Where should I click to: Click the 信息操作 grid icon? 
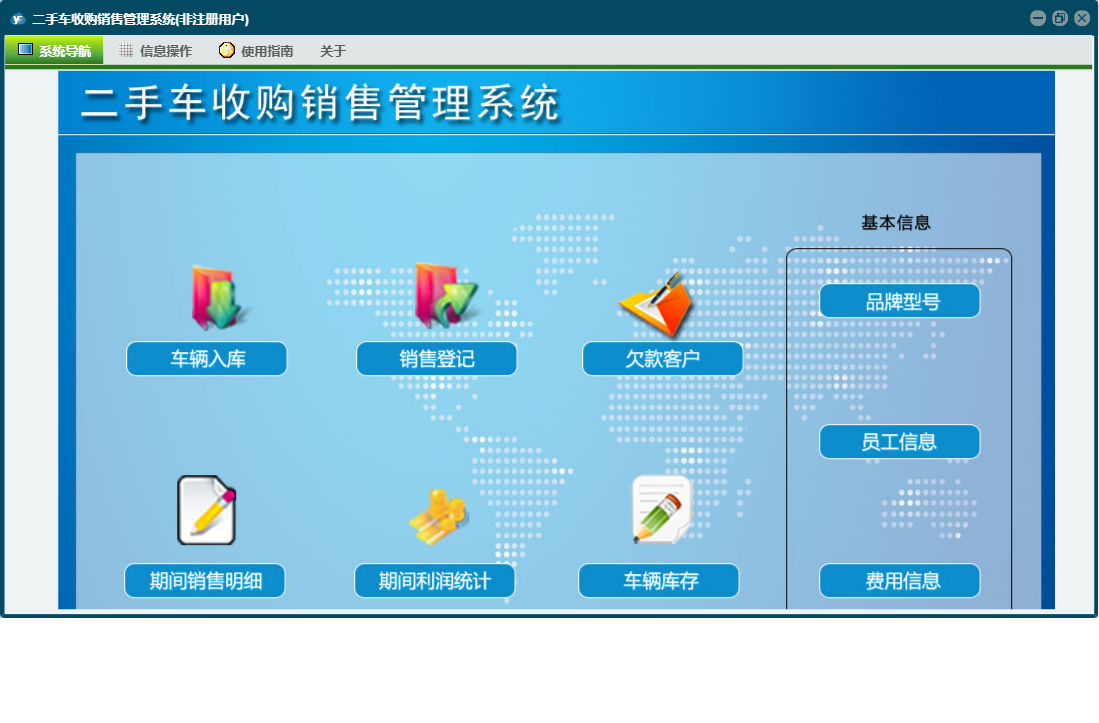point(126,50)
